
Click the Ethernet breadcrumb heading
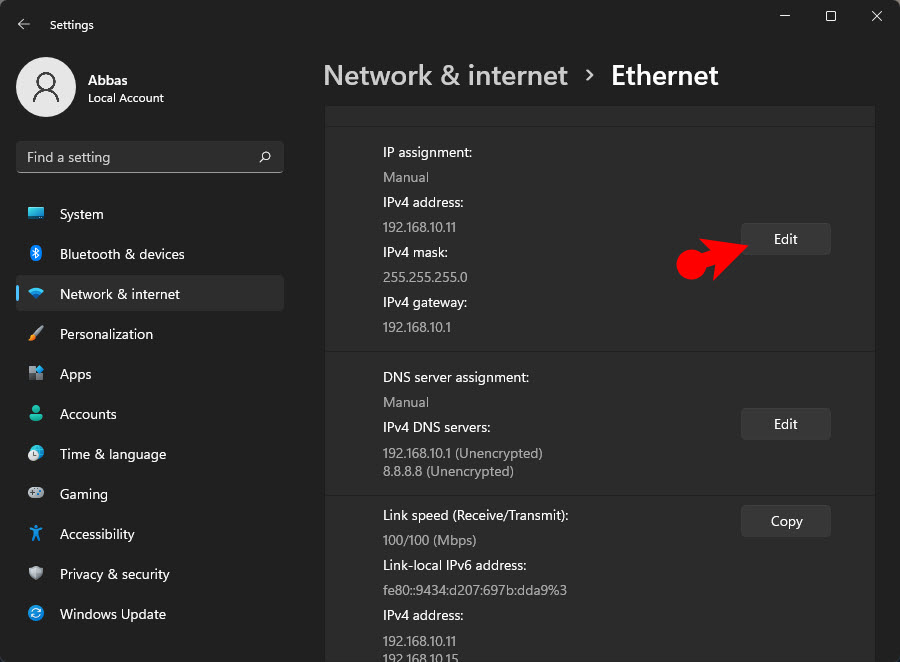pyautogui.click(x=664, y=75)
